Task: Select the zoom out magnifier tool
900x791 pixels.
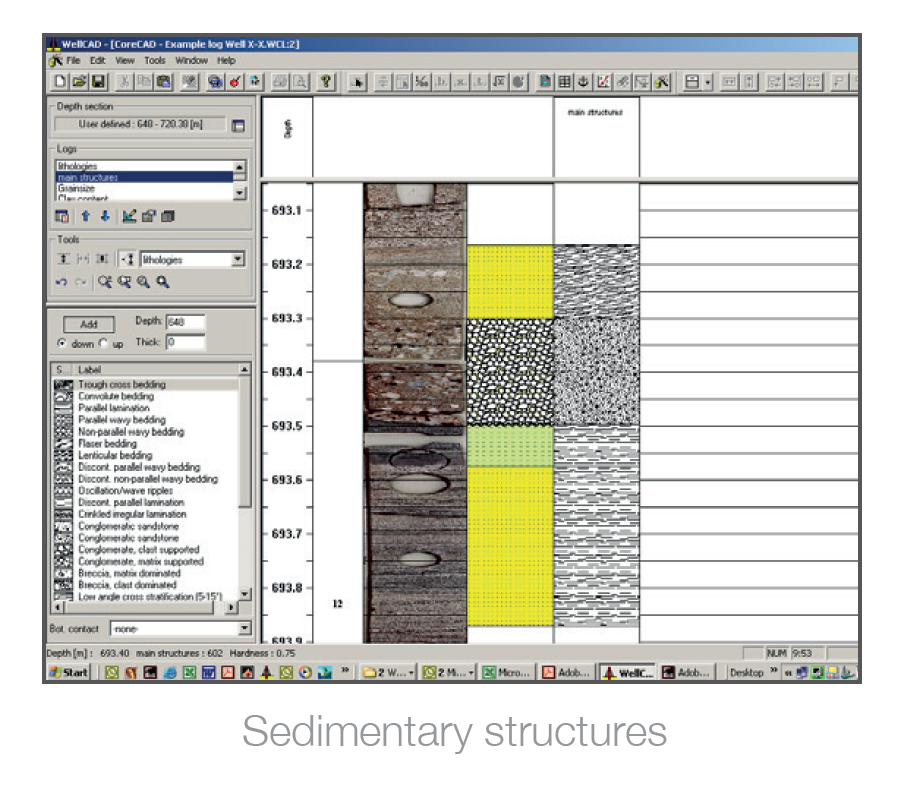Action: point(163,280)
